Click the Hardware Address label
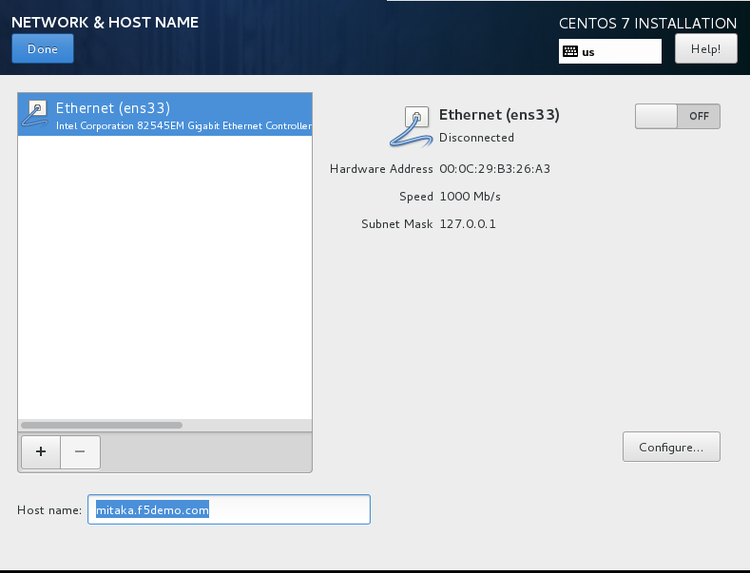This screenshot has height=573, width=750. [x=381, y=169]
